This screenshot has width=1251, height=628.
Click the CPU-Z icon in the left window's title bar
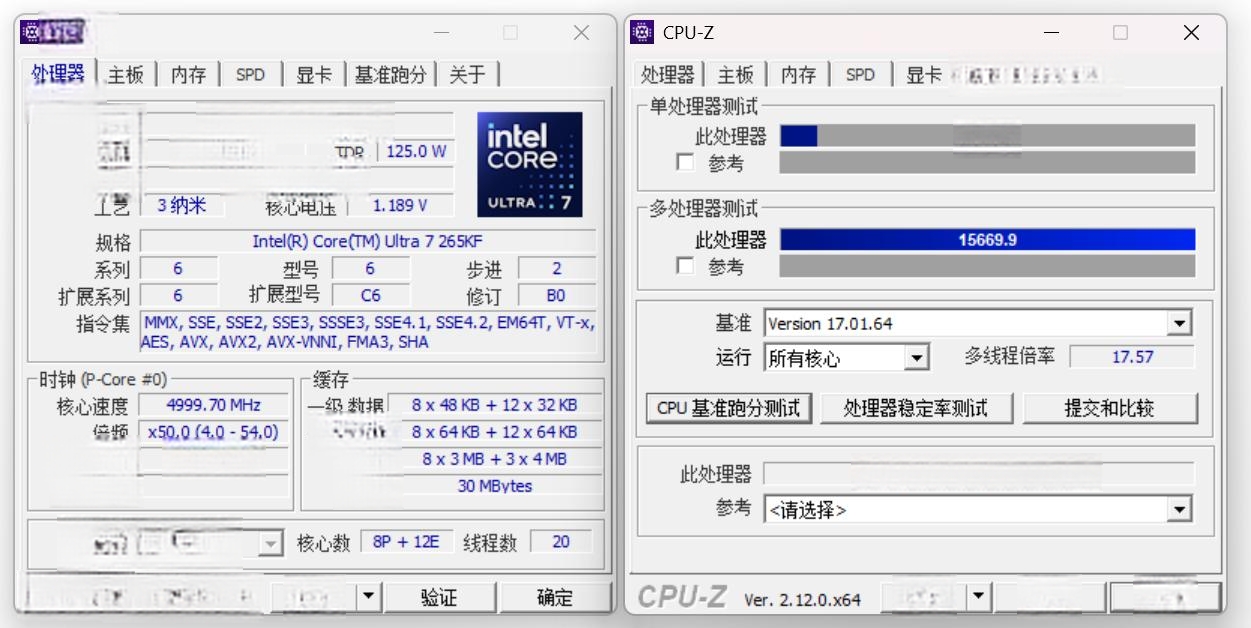[32, 33]
